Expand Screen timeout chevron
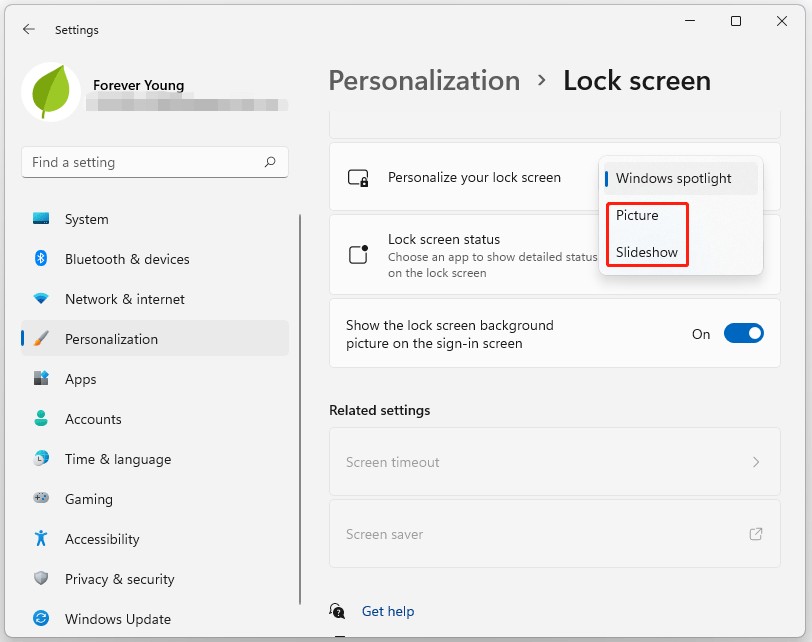The height and width of the screenshot is (642, 812). (756, 462)
